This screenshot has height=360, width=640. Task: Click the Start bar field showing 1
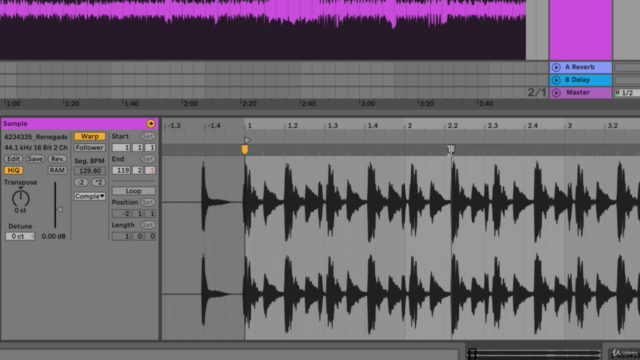click(121, 148)
